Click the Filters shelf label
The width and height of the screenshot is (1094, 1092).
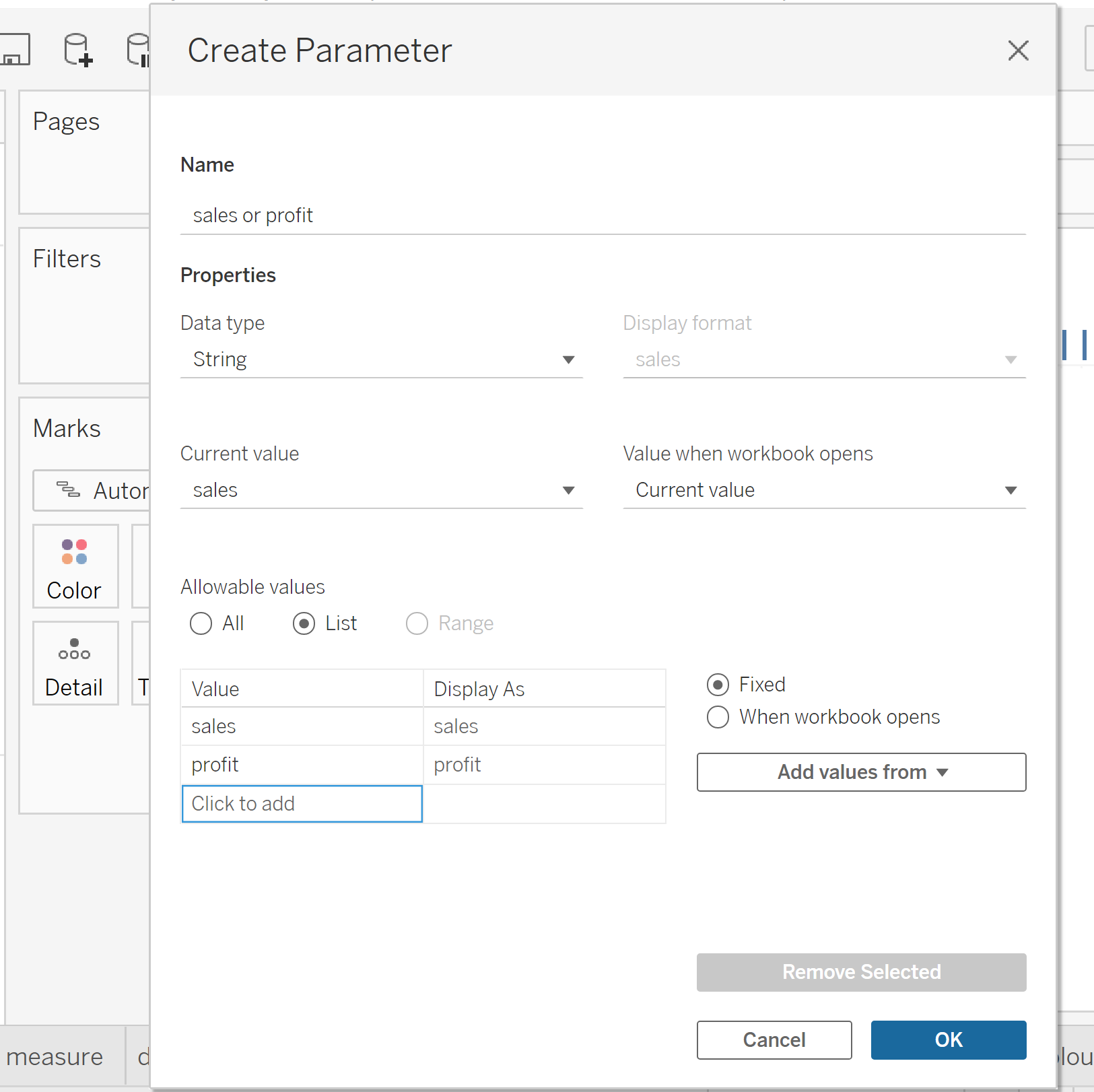point(67,259)
